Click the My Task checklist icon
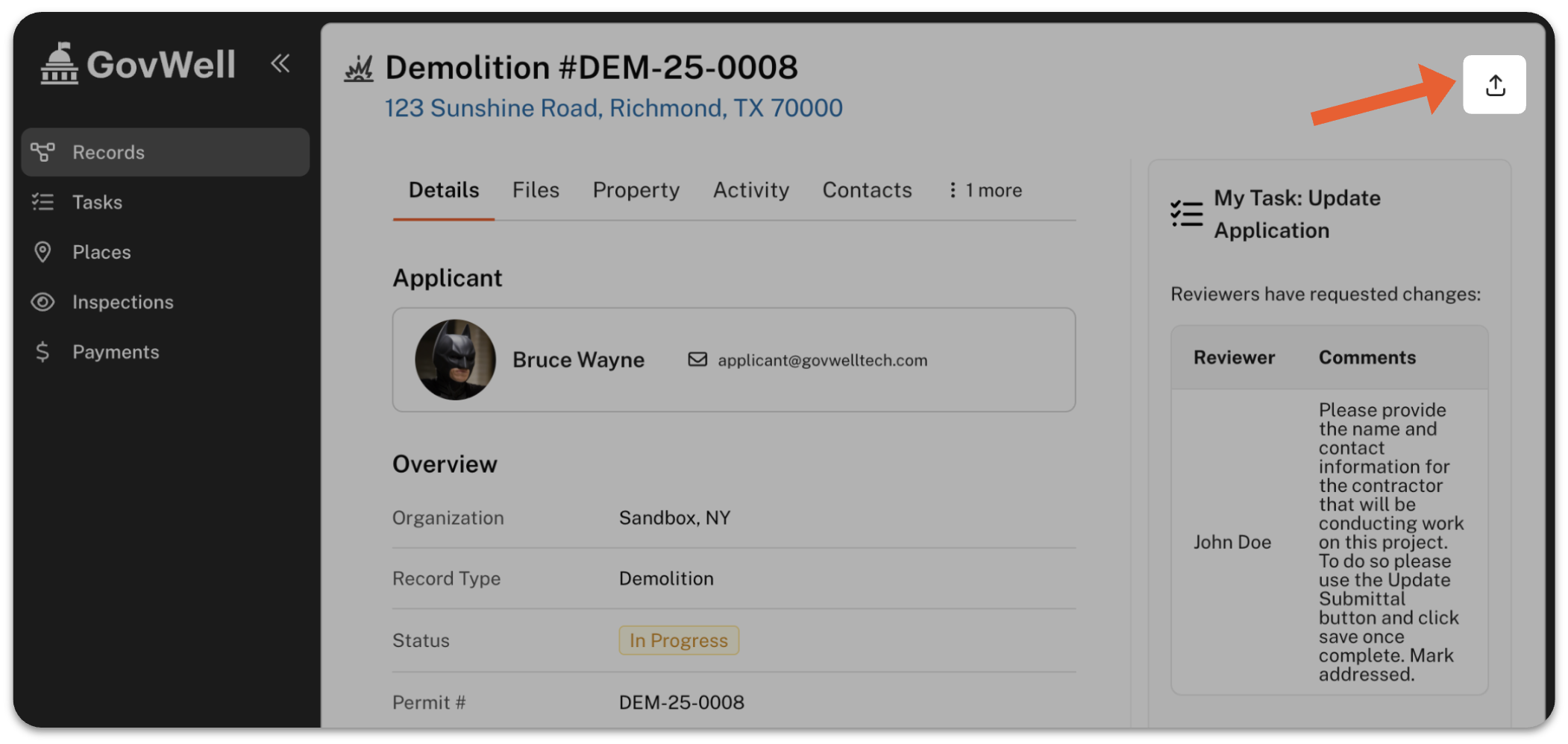This screenshot has width=1568, height=744. (1186, 214)
